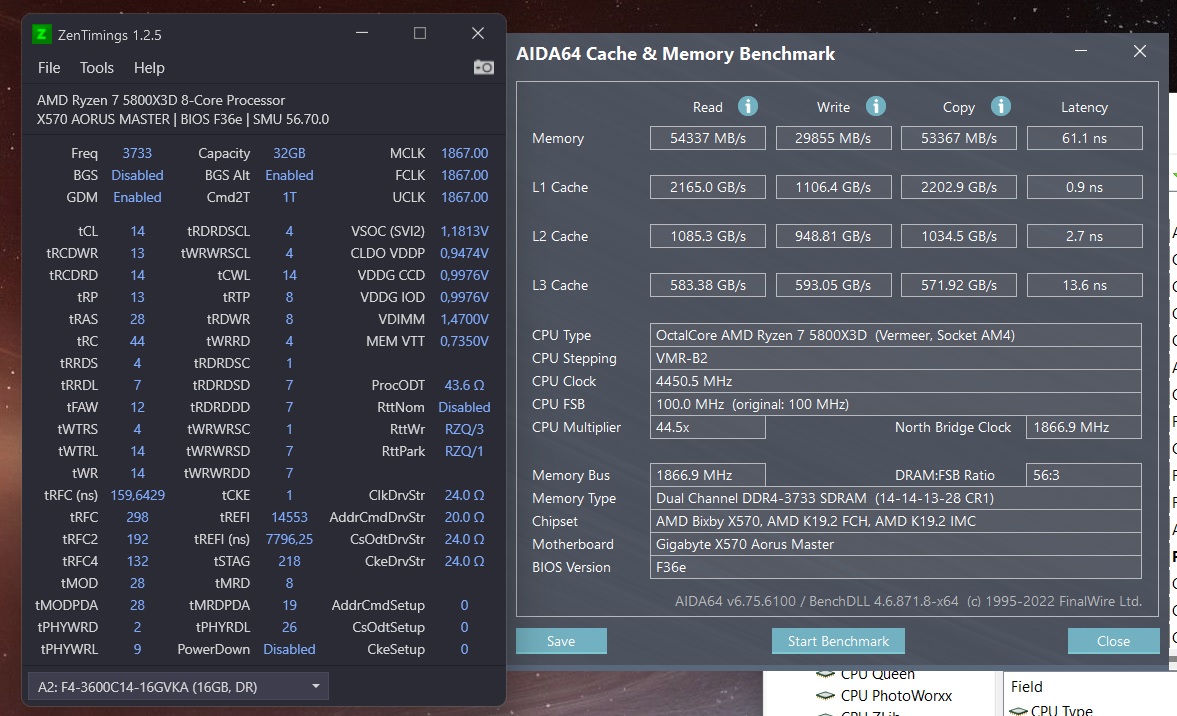1177x716 pixels.
Task: Click the FCLK value 1867.00
Action: point(465,175)
